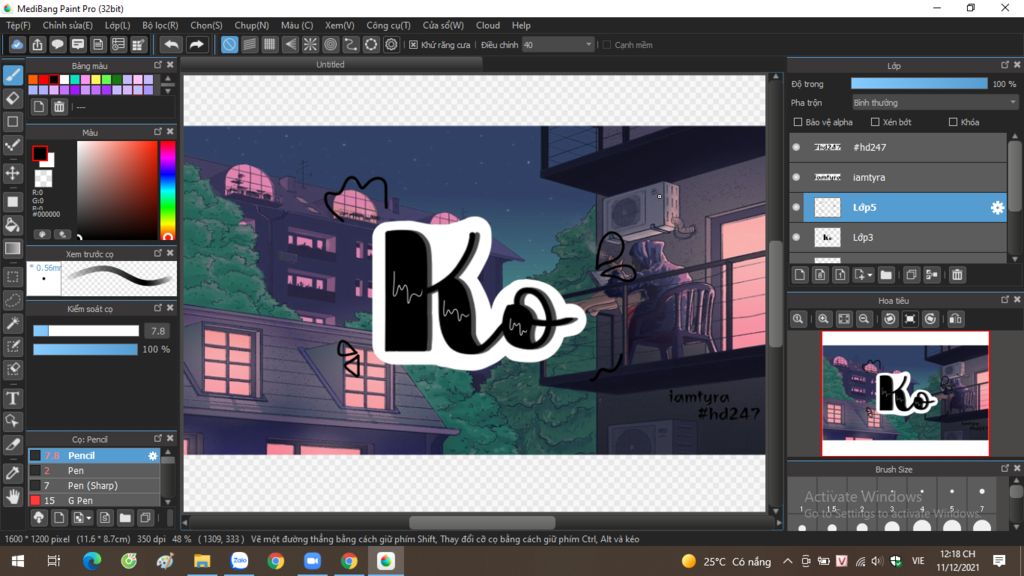Select the Eraser tool

point(12,99)
